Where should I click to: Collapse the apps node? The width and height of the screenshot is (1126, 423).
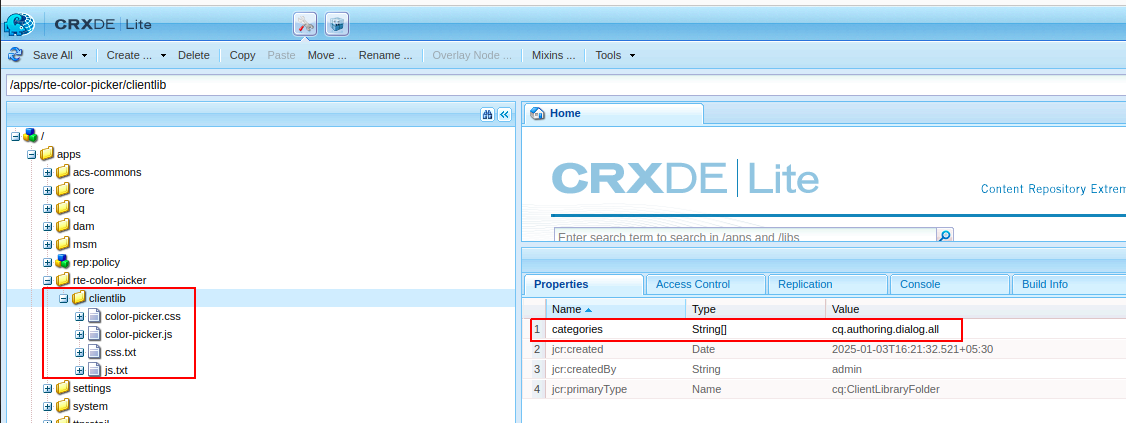(x=32, y=154)
